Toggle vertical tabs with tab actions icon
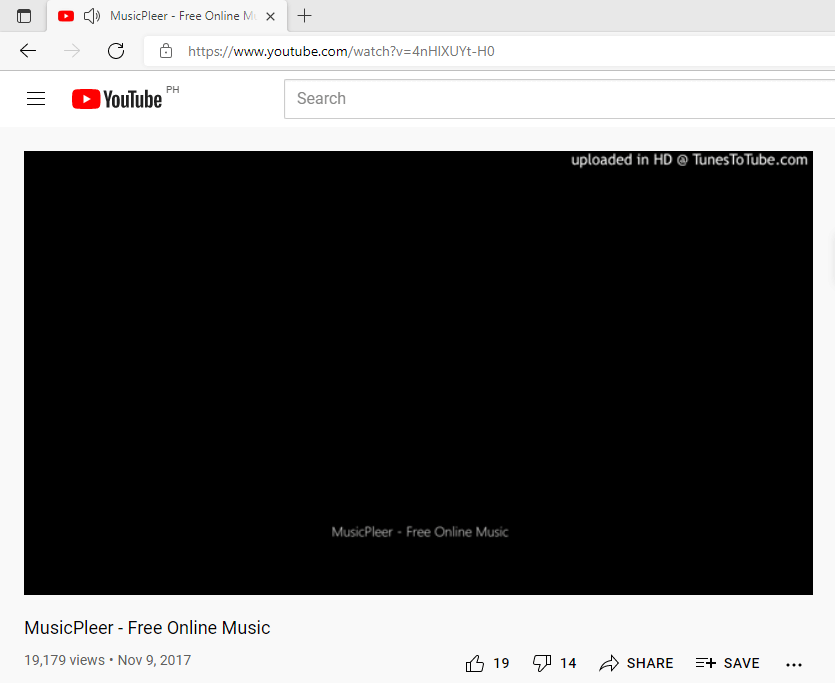The image size is (835, 683). [x=23, y=16]
